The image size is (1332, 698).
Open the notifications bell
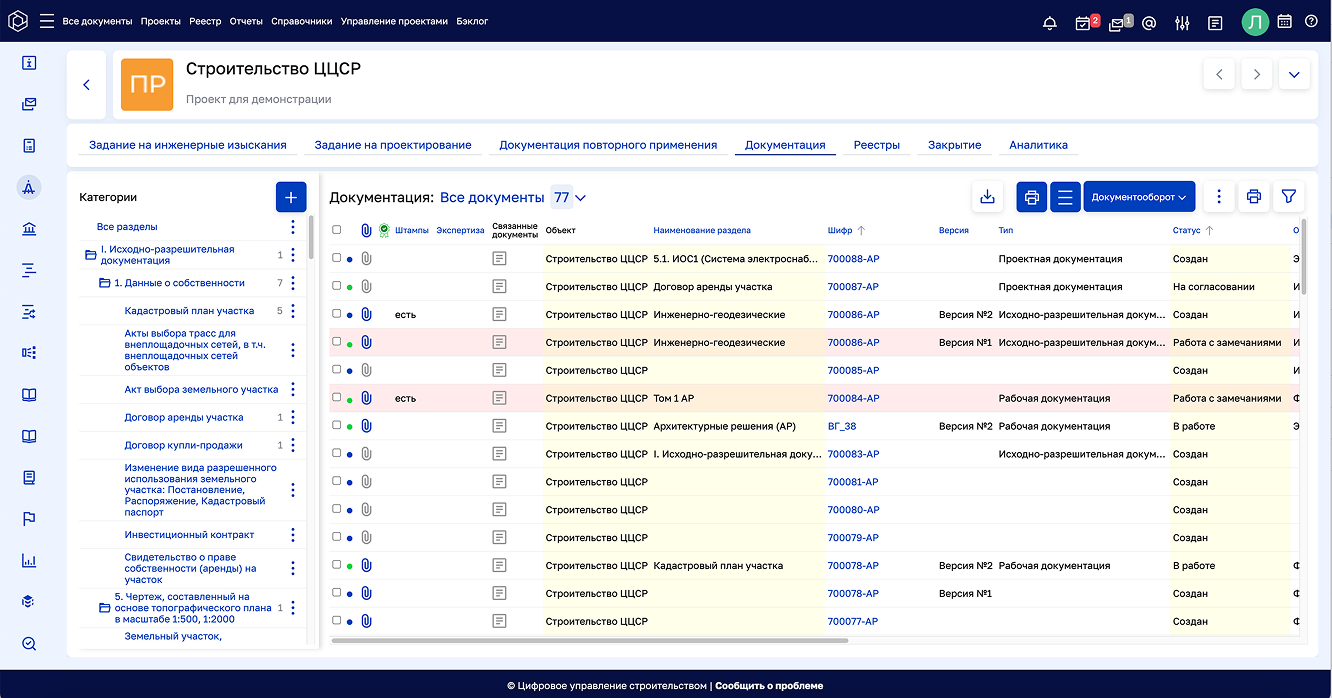tap(1049, 22)
